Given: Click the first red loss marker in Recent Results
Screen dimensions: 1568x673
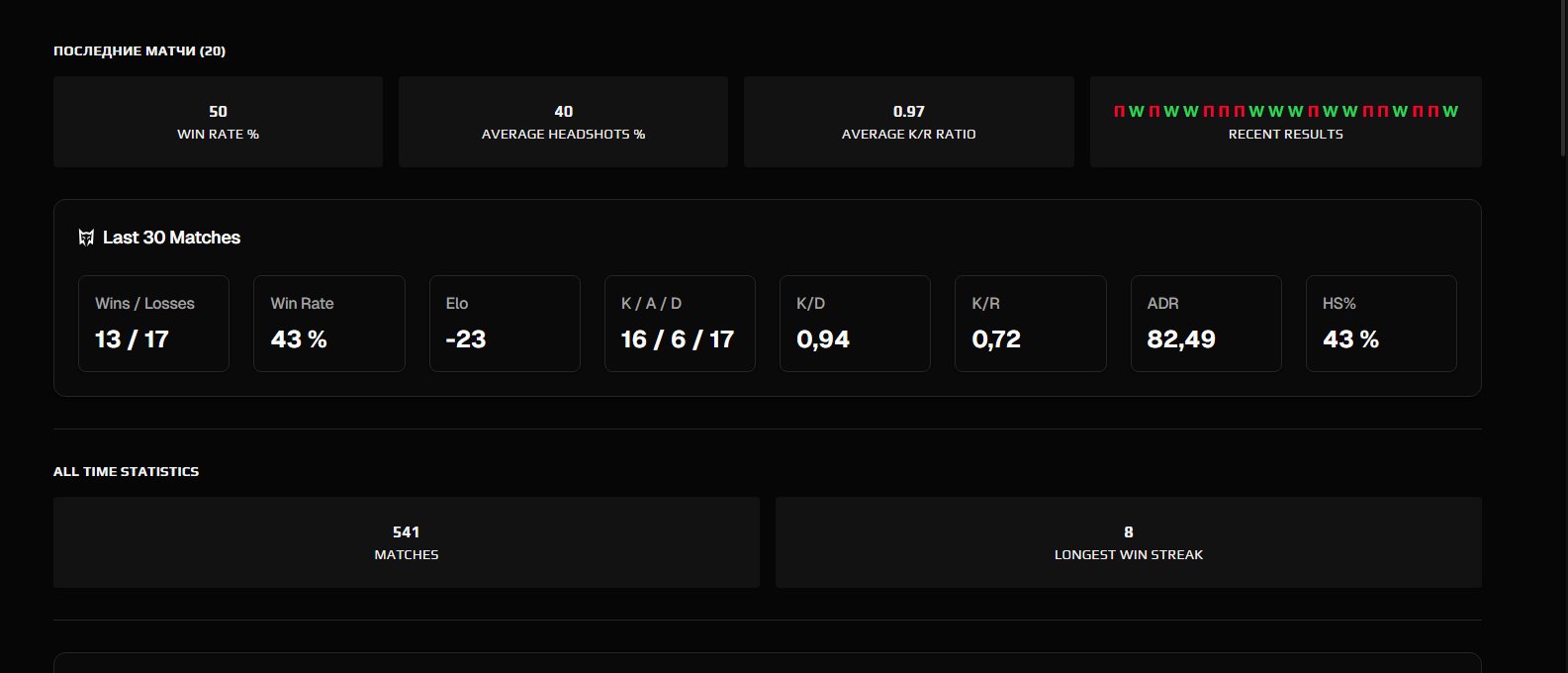Looking at the screenshot, I should pos(1119,112).
